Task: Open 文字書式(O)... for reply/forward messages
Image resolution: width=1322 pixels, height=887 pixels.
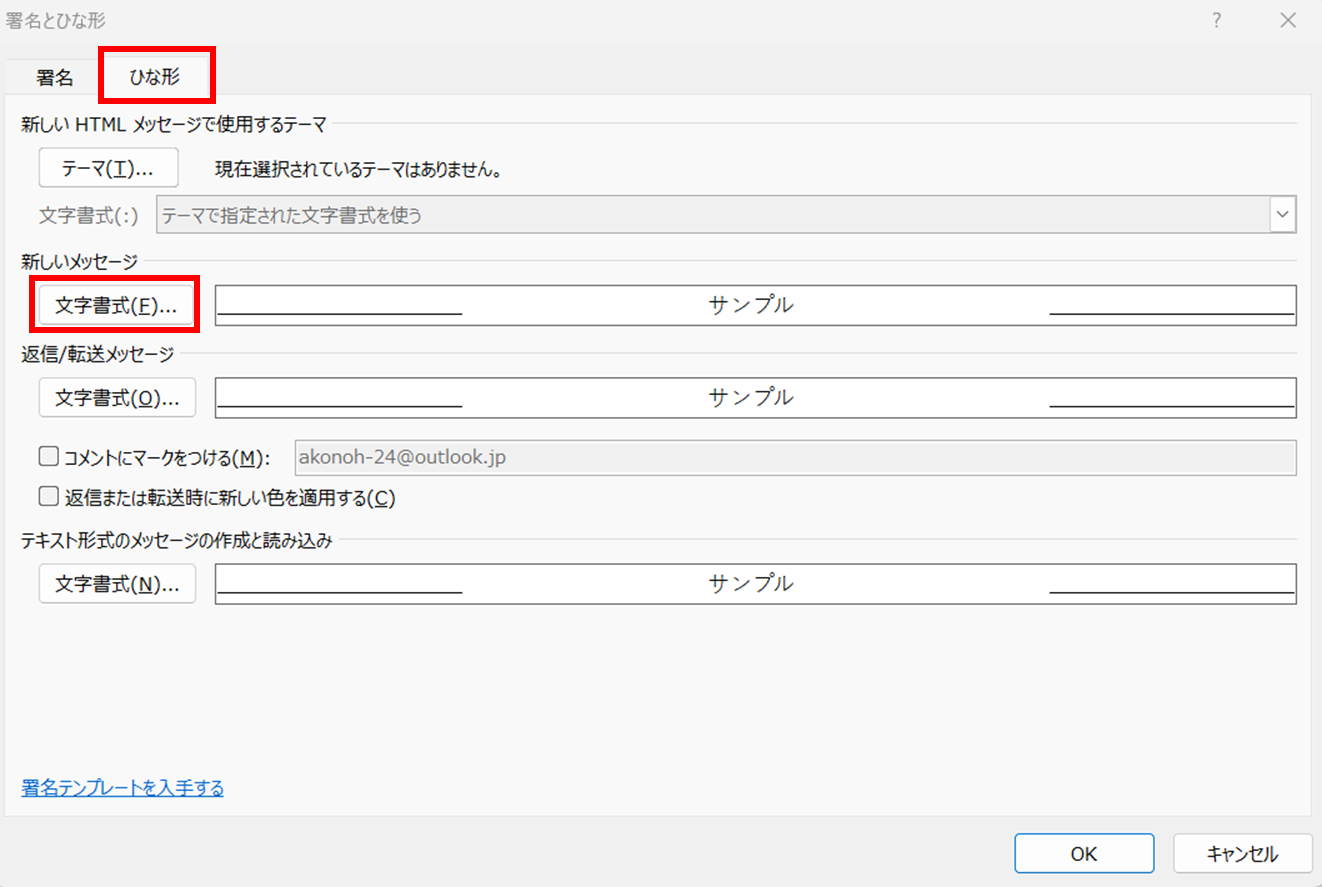Action: [x=116, y=397]
